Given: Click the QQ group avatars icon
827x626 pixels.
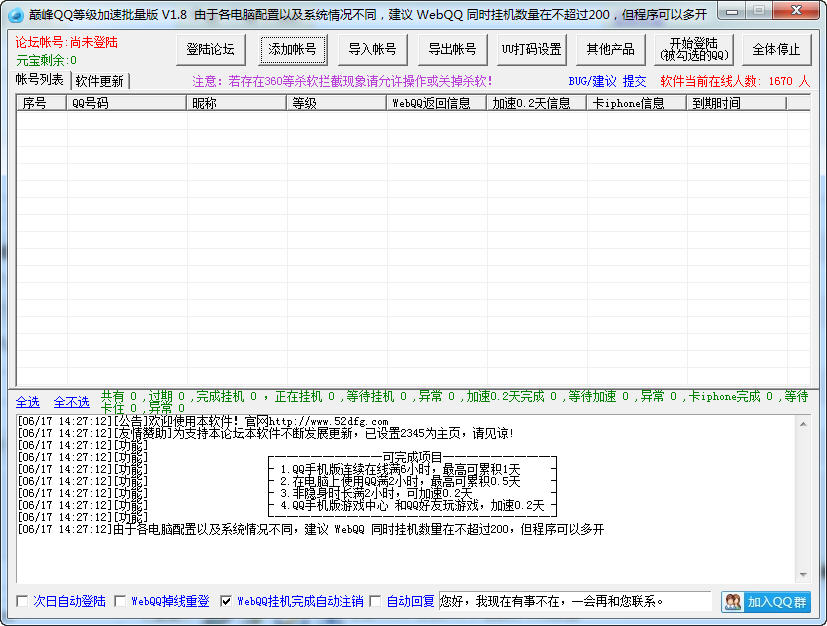Looking at the screenshot, I should coord(733,602).
